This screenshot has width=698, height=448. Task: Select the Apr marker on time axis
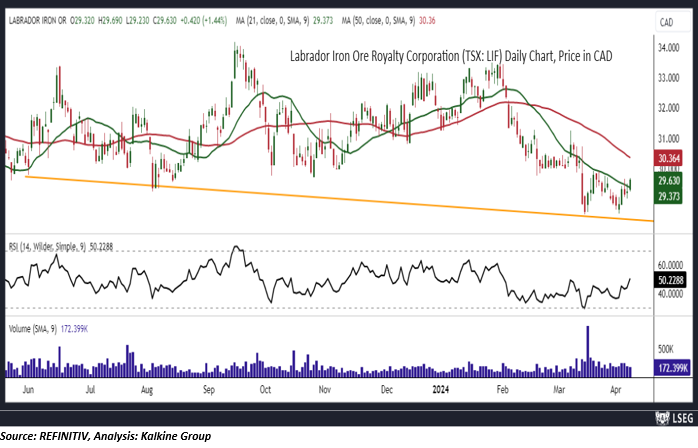(615, 390)
